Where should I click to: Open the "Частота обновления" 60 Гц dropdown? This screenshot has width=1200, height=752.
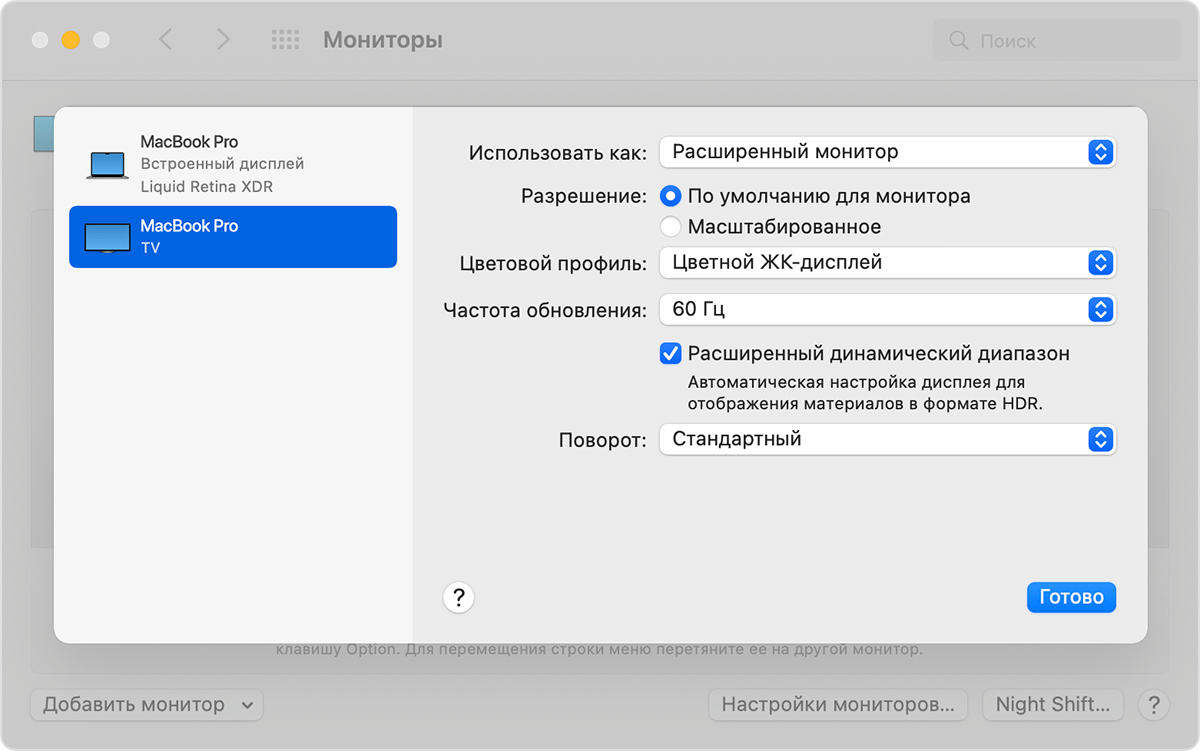click(x=887, y=309)
